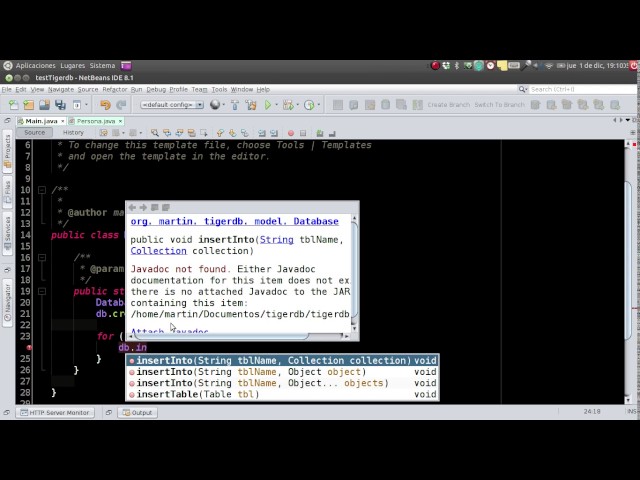The height and width of the screenshot is (480, 640).
Task: Click the New Project toolbar icon
Action: pos(29,105)
